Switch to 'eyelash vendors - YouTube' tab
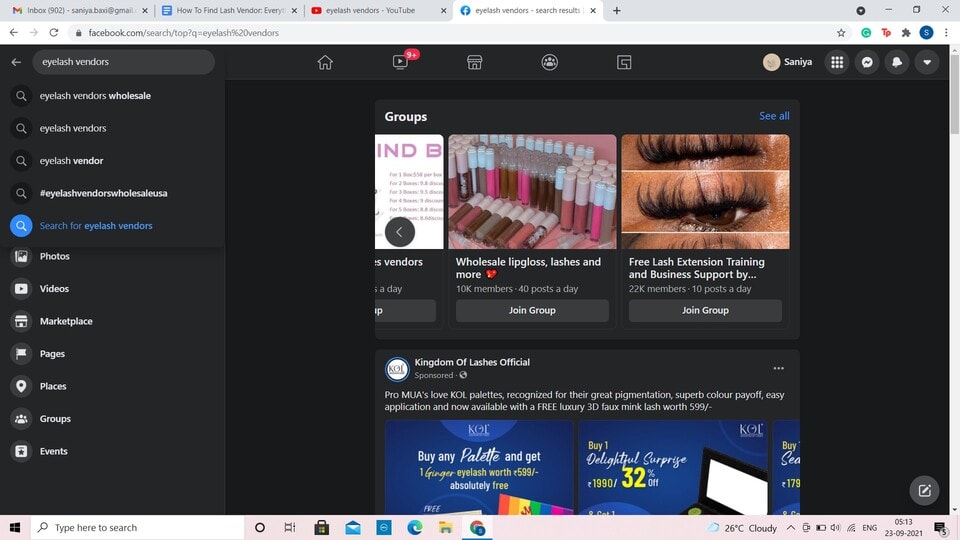Viewport: 960px width, 540px height. [x=379, y=10]
